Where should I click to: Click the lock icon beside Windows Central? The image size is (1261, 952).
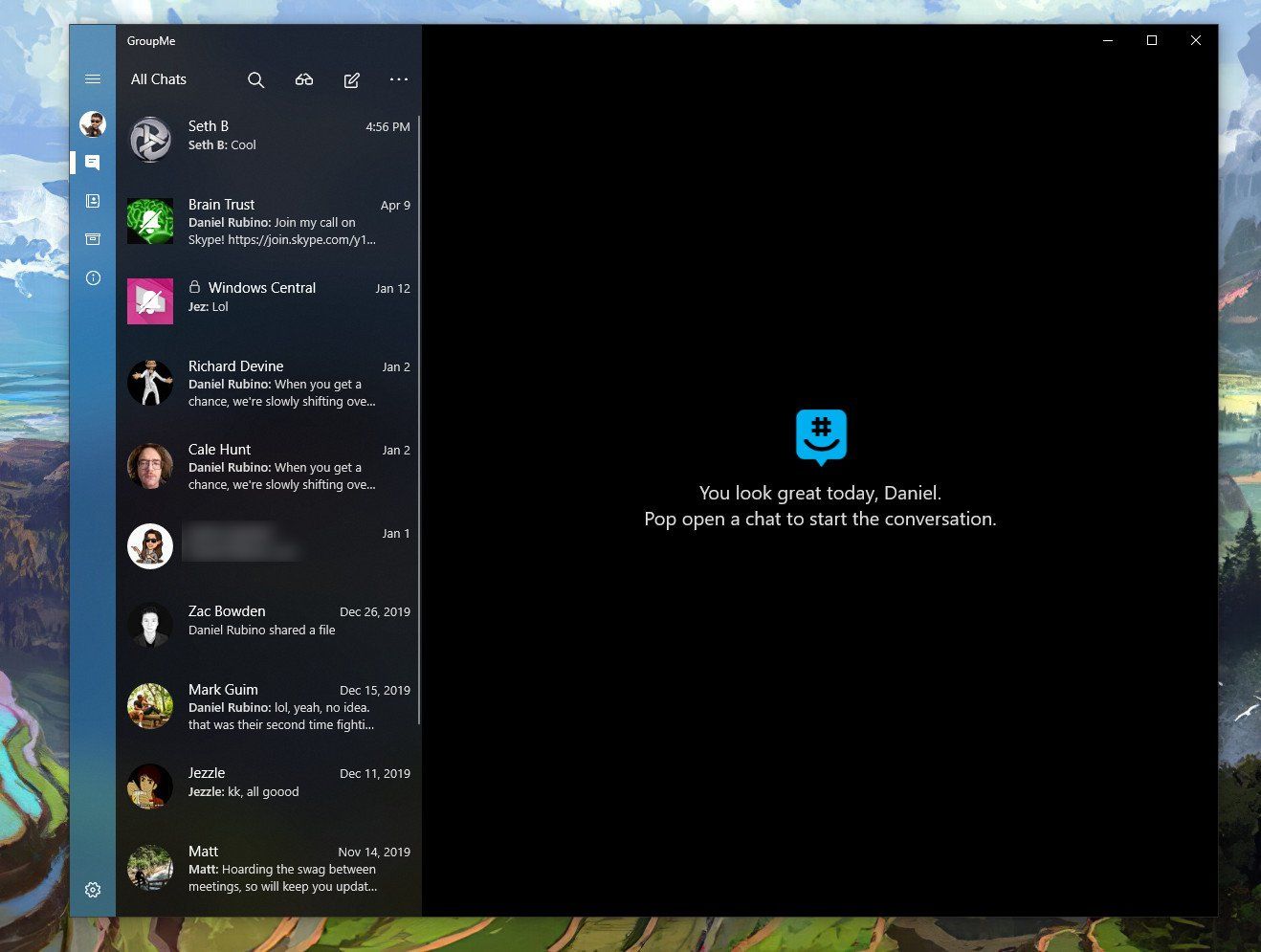pos(195,287)
